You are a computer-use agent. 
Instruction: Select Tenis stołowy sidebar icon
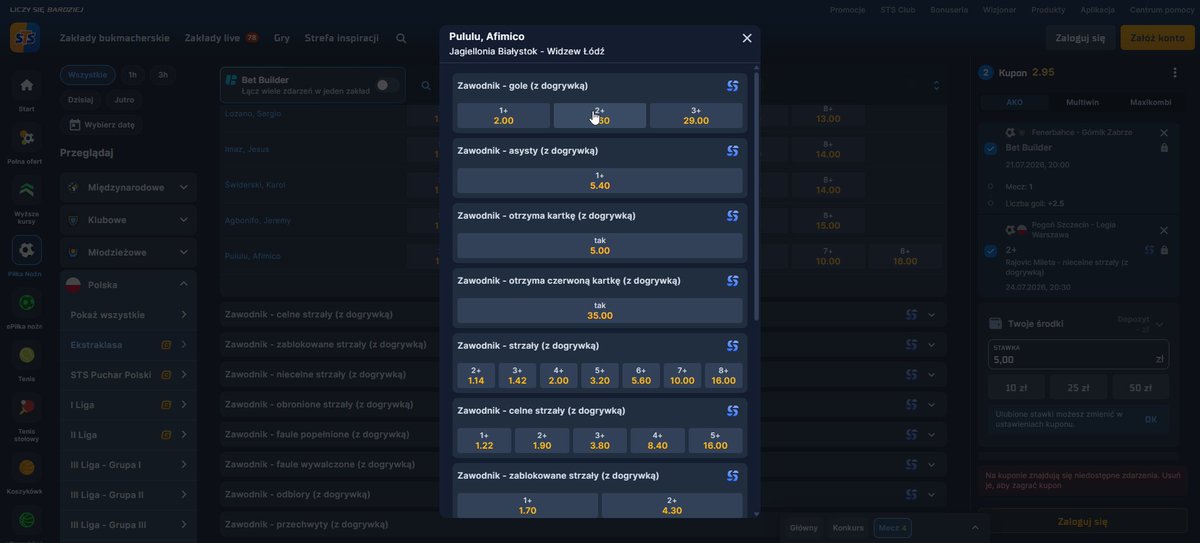(27, 418)
